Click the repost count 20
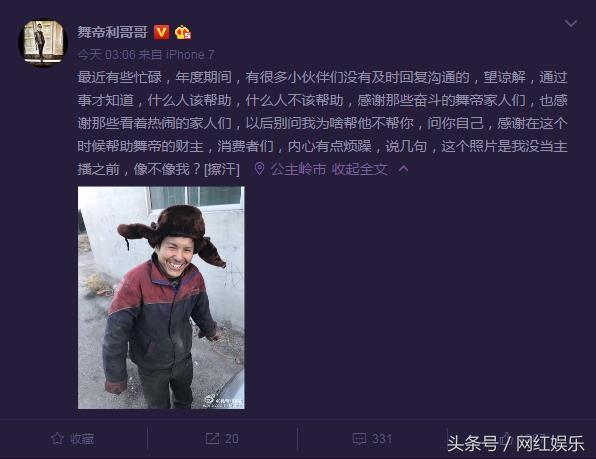The image size is (596, 459). (x=232, y=439)
